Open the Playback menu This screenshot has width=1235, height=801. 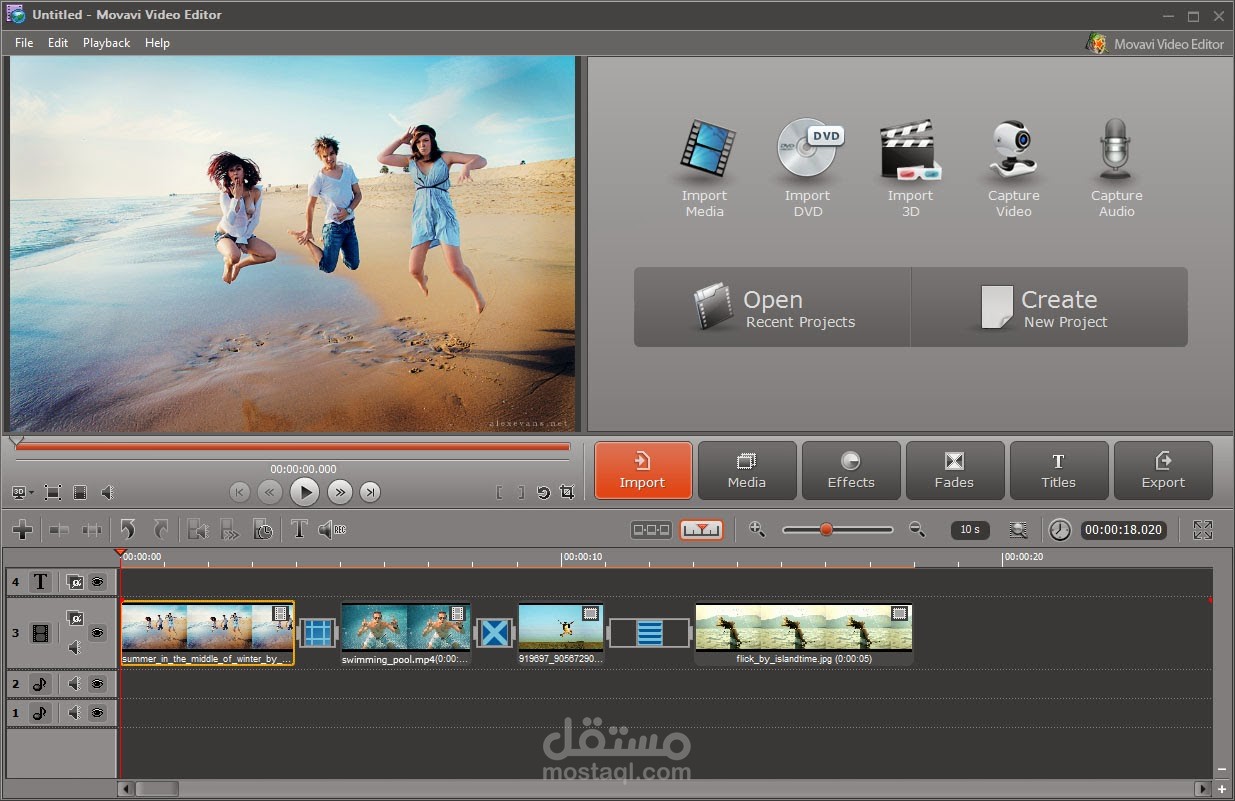(x=106, y=43)
